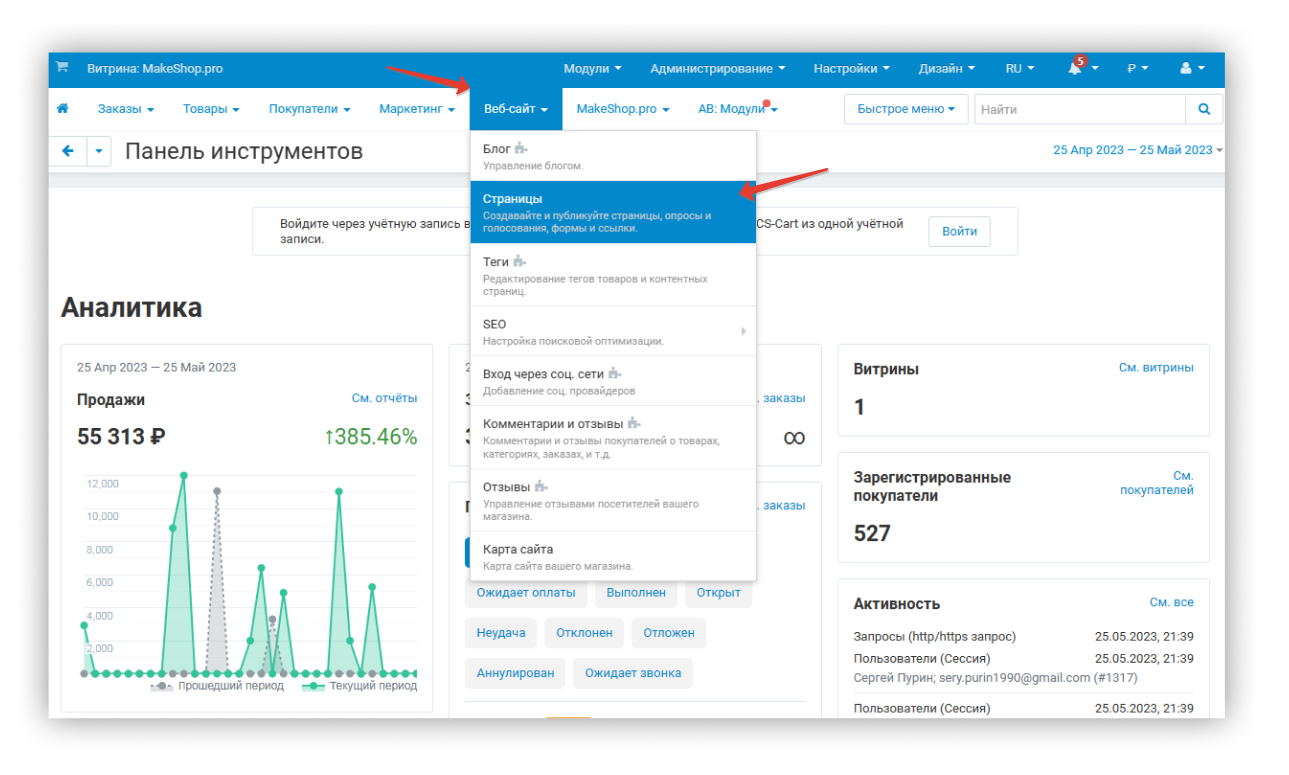Click Витрина: MakeShop.pro title
Viewport: 1289px width, 775px height.
click(155, 69)
